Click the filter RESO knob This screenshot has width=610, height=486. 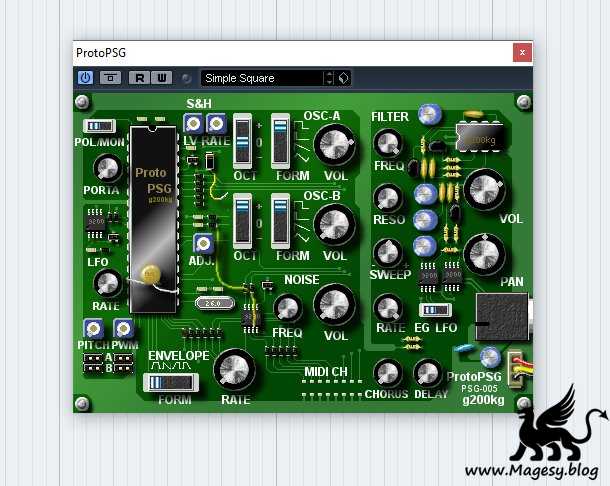coord(387,198)
